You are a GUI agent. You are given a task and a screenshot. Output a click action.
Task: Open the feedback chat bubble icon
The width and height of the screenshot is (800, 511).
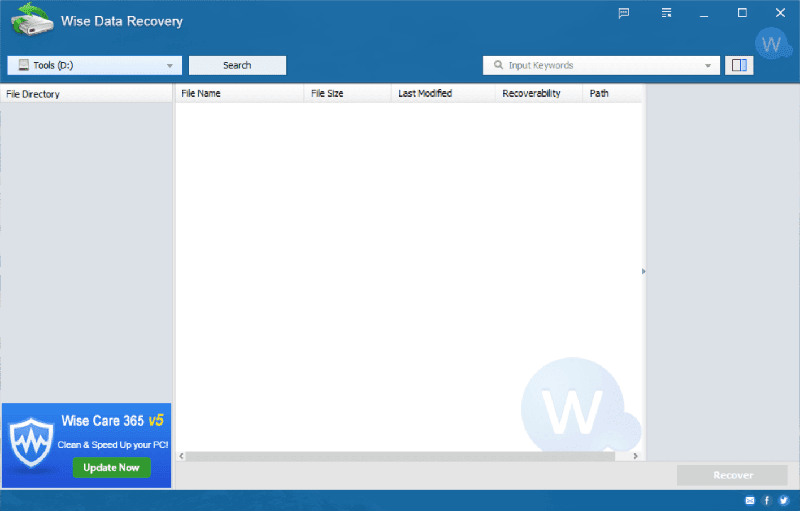click(x=623, y=13)
